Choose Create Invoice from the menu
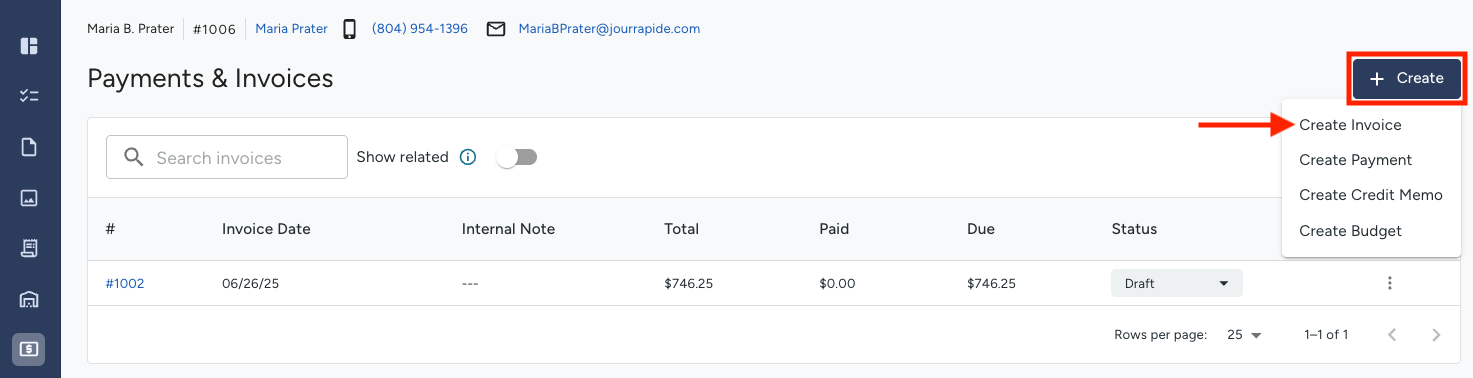The width and height of the screenshot is (1473, 378). (x=1350, y=125)
